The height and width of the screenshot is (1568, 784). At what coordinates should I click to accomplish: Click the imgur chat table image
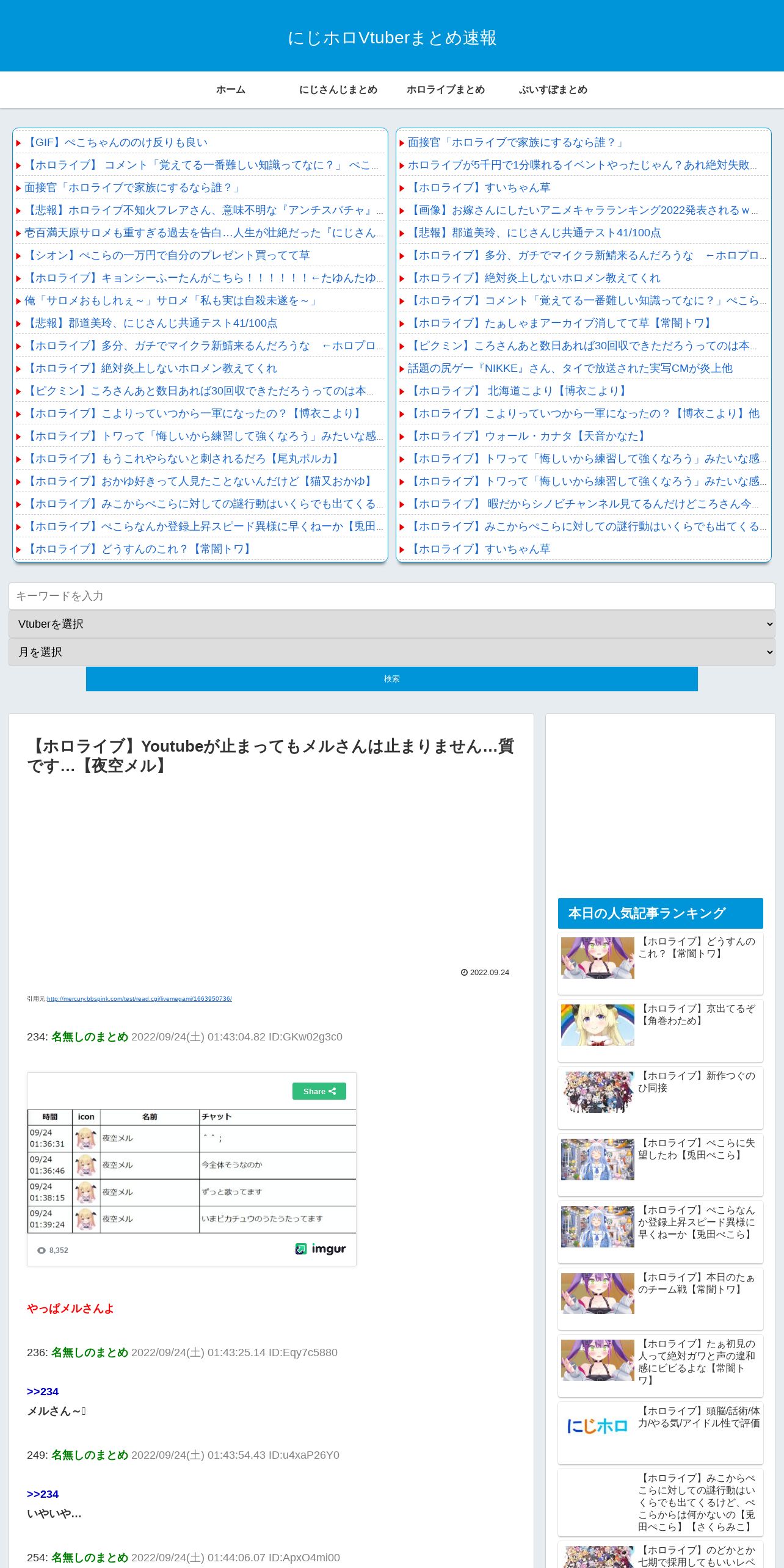pyautogui.click(x=192, y=1171)
